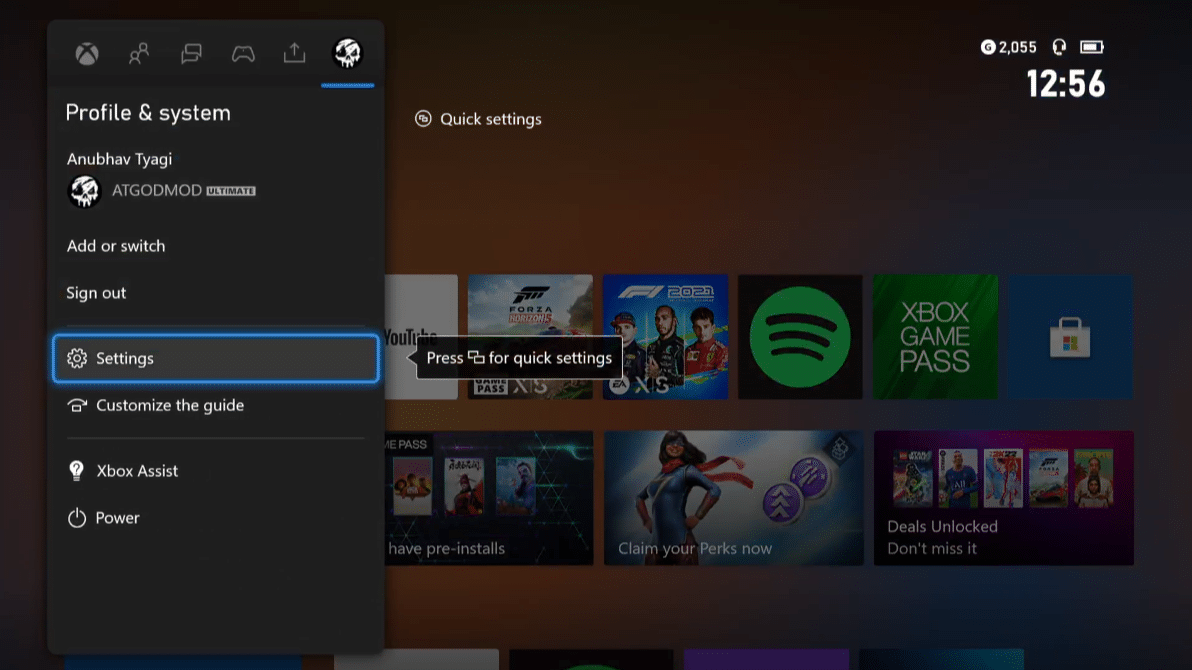Click the Customize the guide icon

[x=77, y=405]
